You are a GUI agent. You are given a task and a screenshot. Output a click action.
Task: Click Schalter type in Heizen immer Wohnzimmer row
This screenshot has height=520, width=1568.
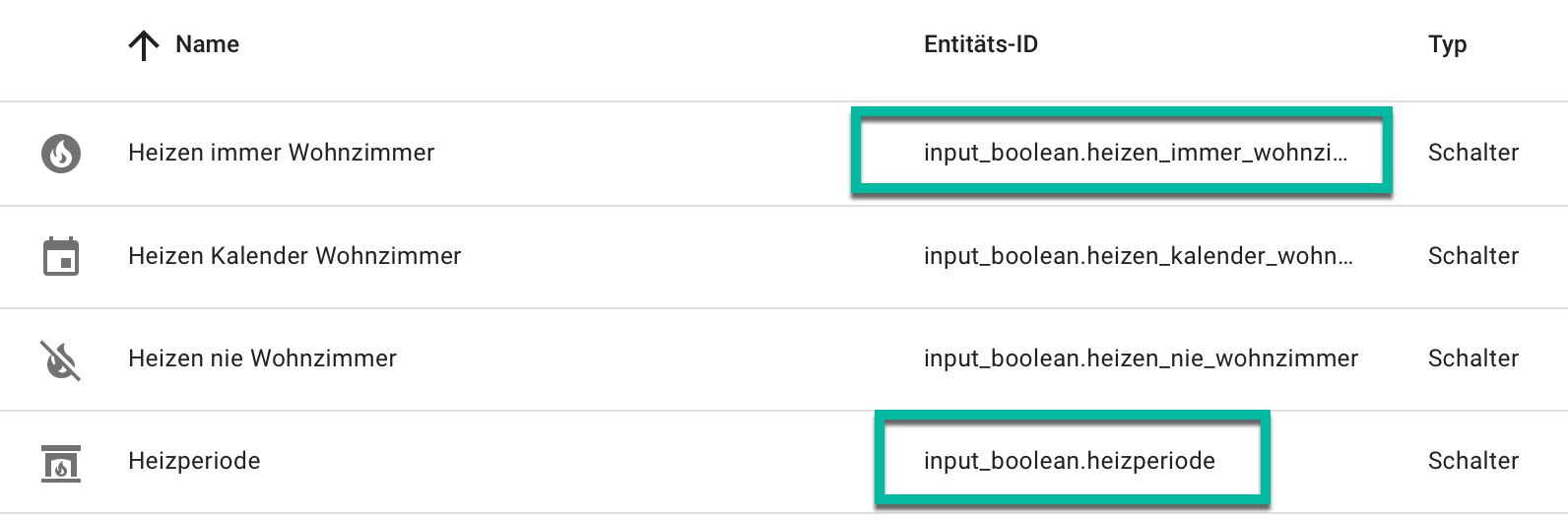point(1472,154)
